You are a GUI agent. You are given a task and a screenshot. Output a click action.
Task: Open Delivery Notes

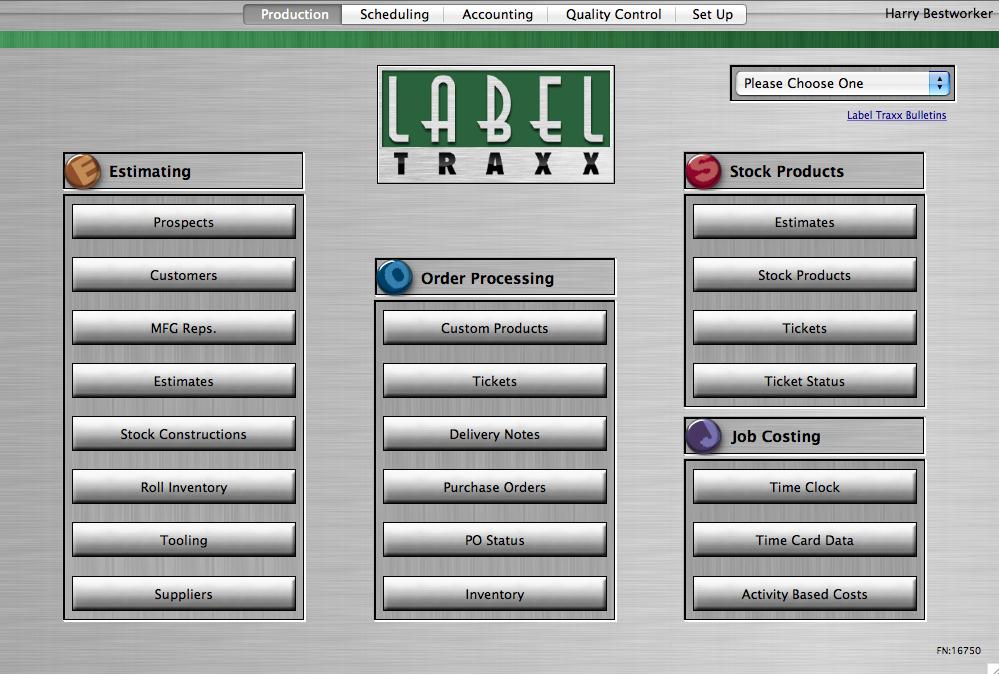(x=494, y=434)
